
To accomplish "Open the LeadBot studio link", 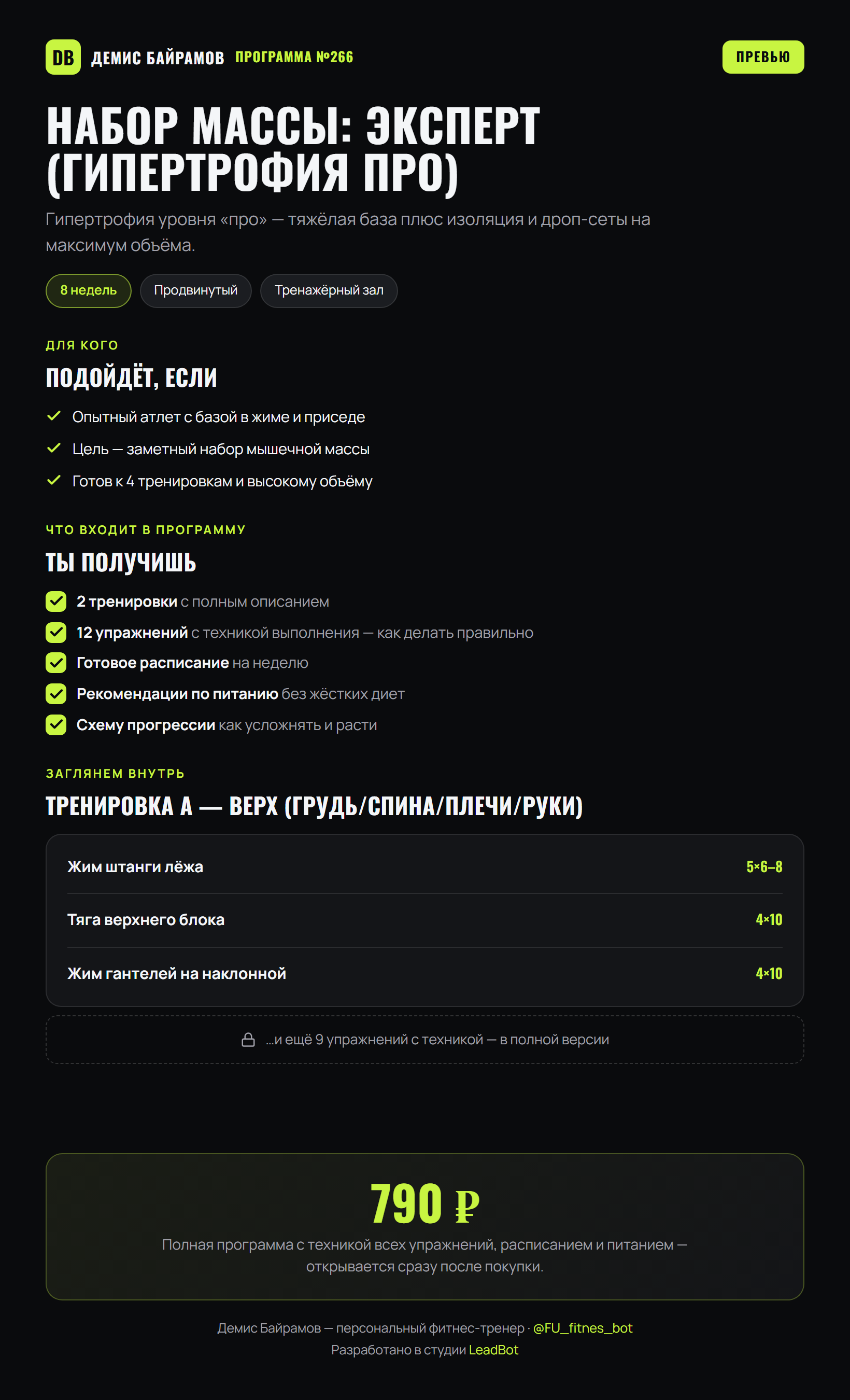I will [493, 1350].
